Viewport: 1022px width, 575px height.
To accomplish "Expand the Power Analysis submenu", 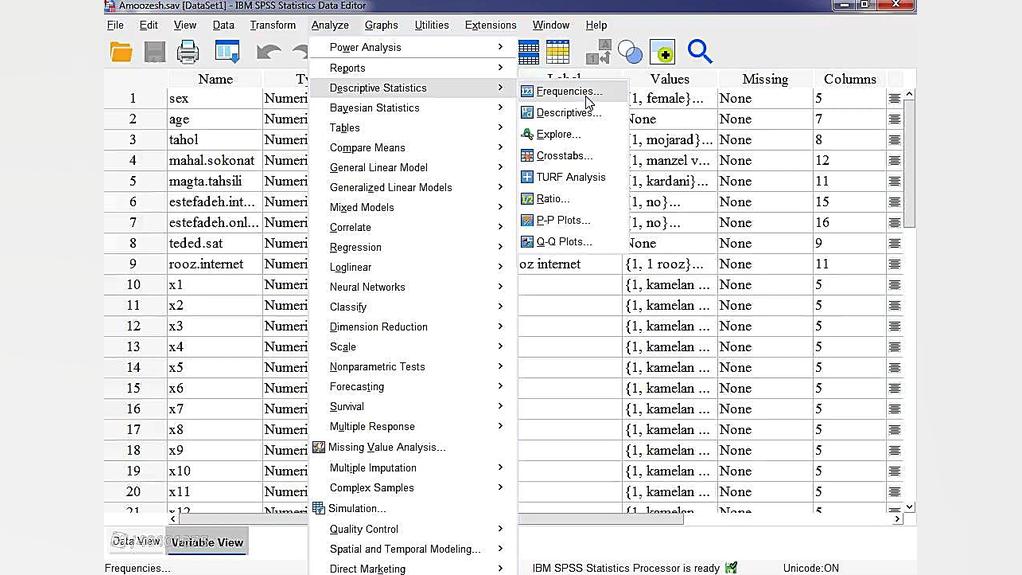I will point(500,47).
